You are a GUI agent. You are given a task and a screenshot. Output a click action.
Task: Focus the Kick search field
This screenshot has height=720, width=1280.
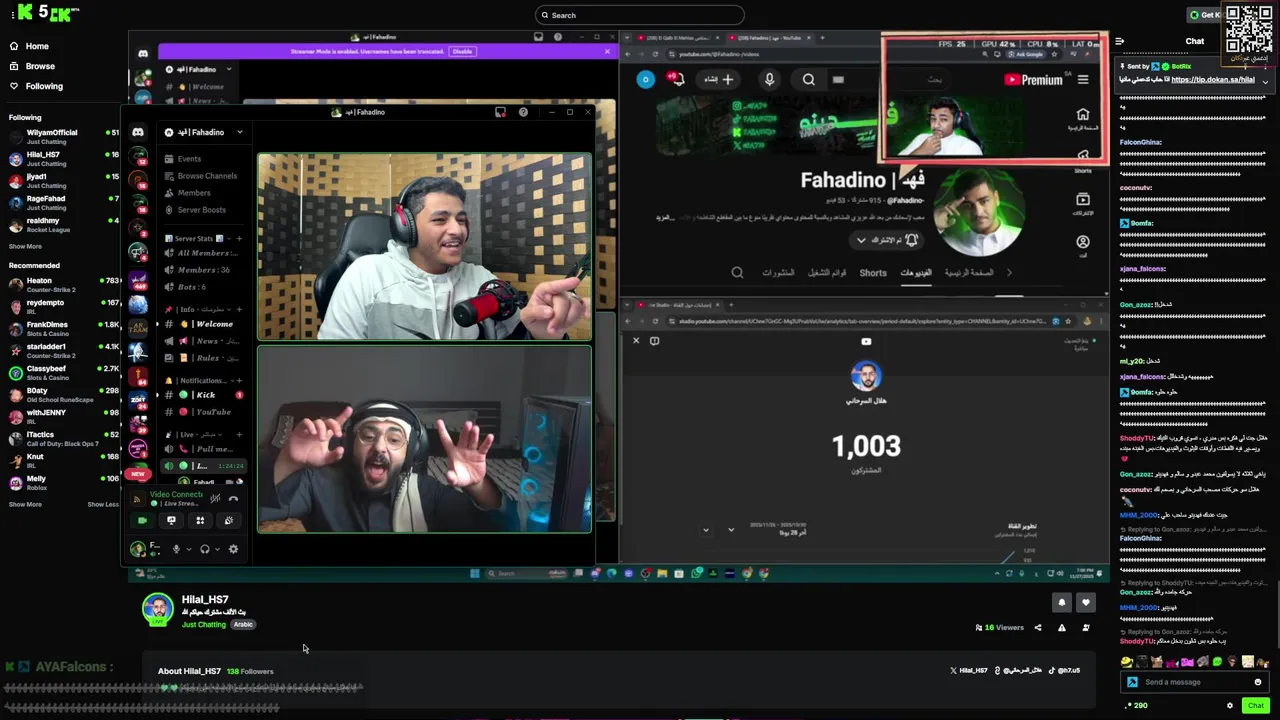pos(640,15)
